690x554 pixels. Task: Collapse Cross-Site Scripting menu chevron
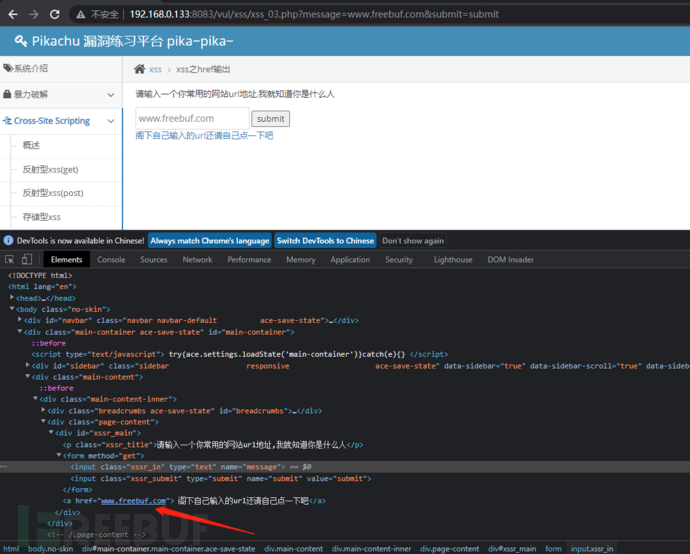[111, 121]
